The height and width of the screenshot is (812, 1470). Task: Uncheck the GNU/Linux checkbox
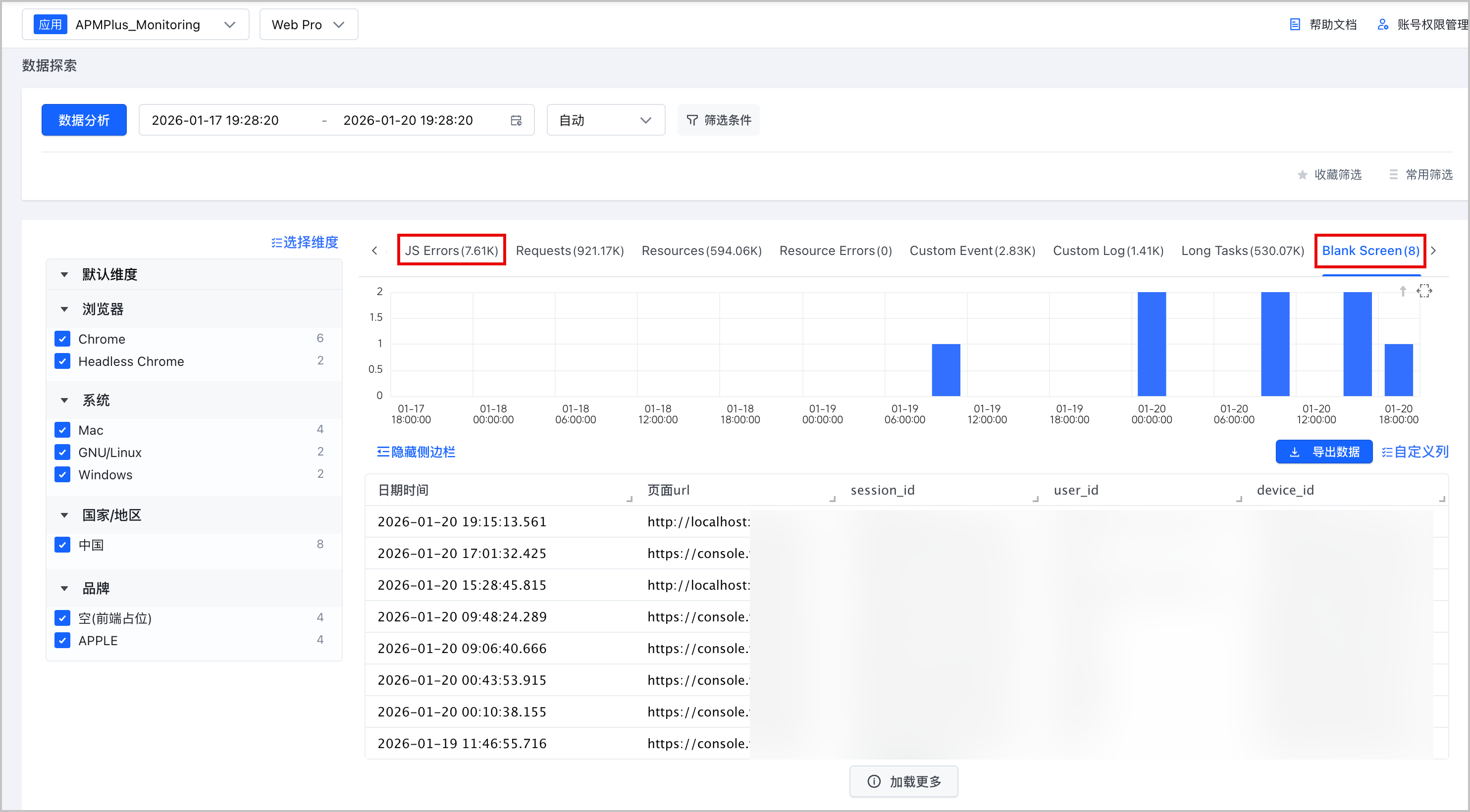(63, 453)
